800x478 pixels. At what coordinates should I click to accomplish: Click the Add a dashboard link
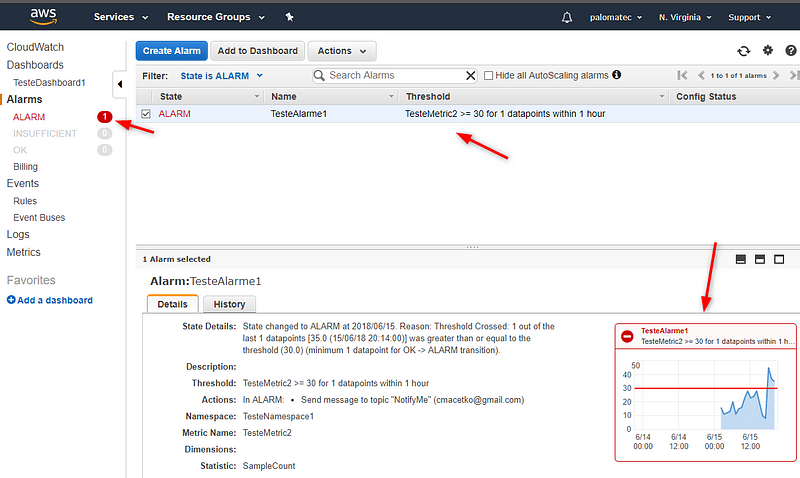pyautogui.click(x=55, y=300)
